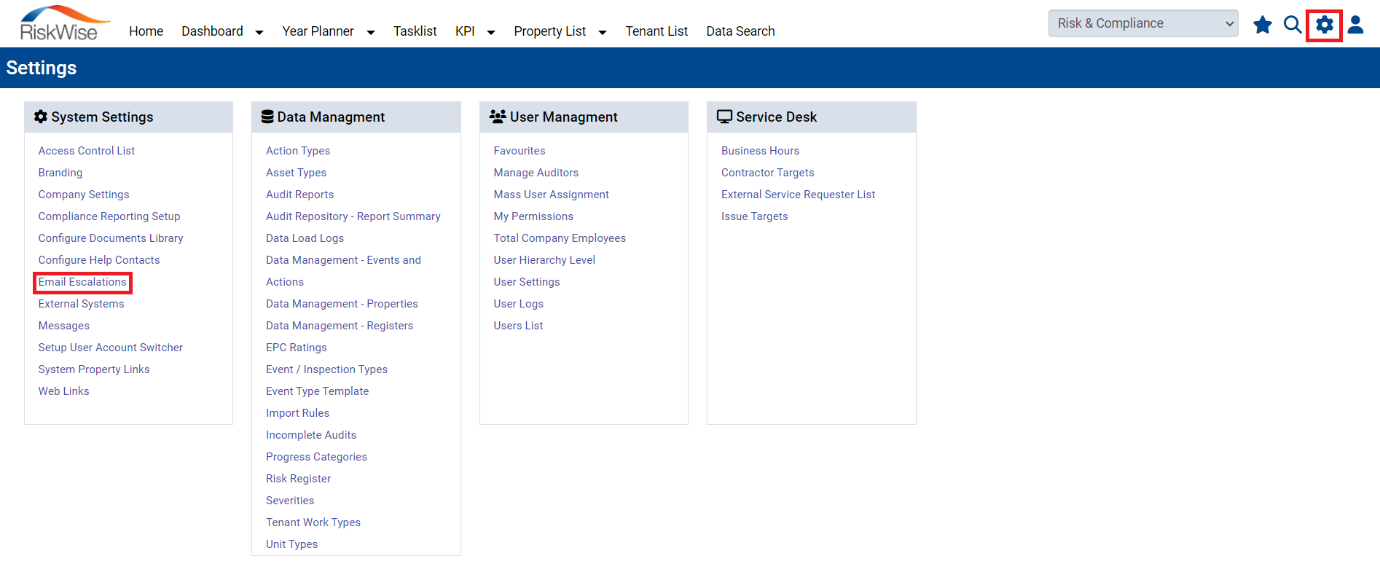Open the Manage Auditors link
The height and width of the screenshot is (572, 1380).
click(x=536, y=173)
